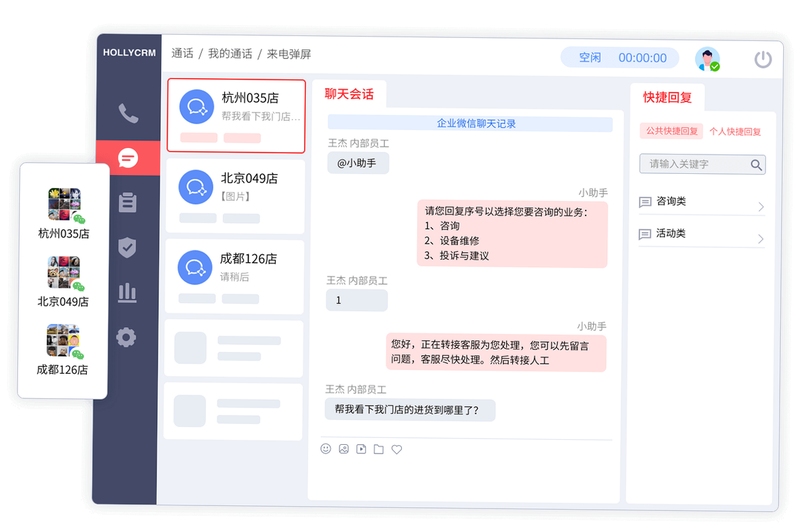
Task: Attach a file with the folder icon
Action: point(379,449)
